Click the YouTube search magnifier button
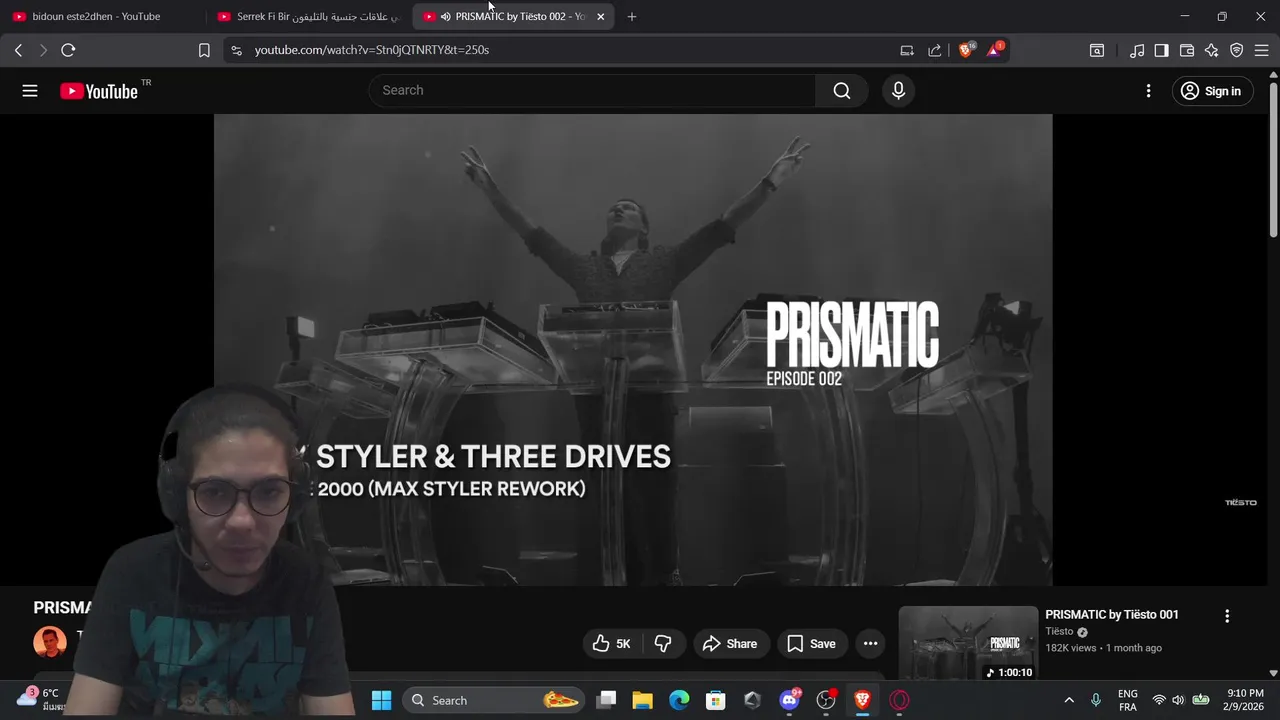Screen dimensions: 1280x720 pyautogui.click(x=842, y=91)
